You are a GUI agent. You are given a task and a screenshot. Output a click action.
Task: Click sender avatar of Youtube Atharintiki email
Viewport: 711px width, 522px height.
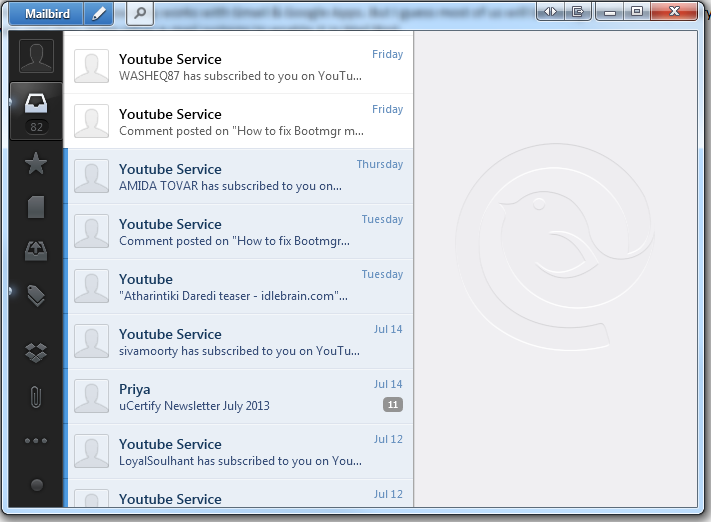pos(92,286)
